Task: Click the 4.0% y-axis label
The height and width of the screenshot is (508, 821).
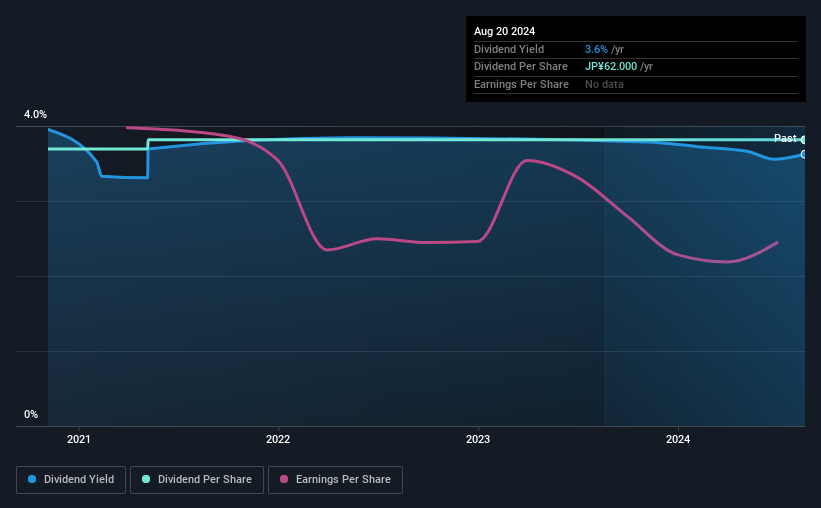Action: (35, 114)
